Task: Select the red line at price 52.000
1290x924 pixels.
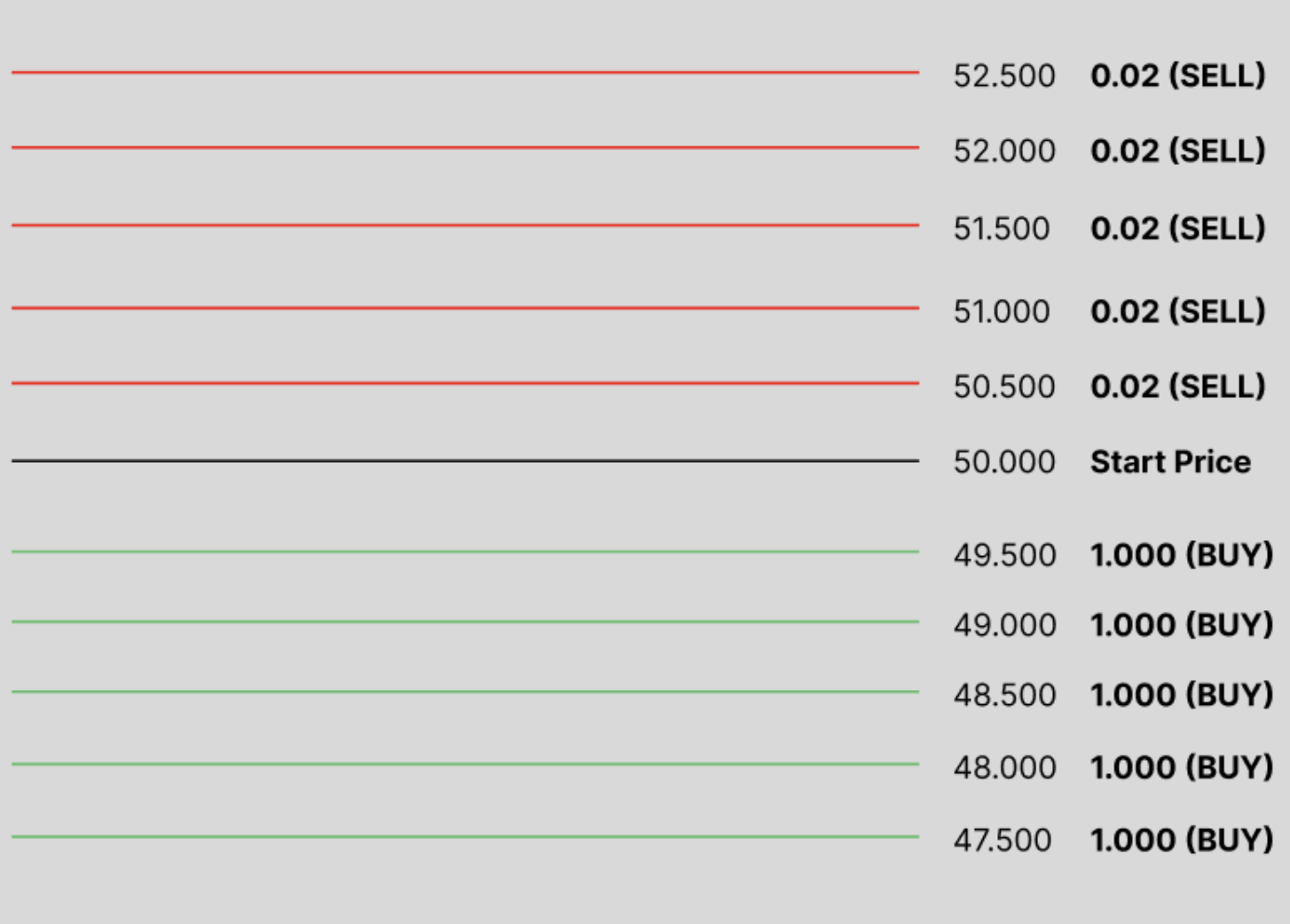Action: 465,147
